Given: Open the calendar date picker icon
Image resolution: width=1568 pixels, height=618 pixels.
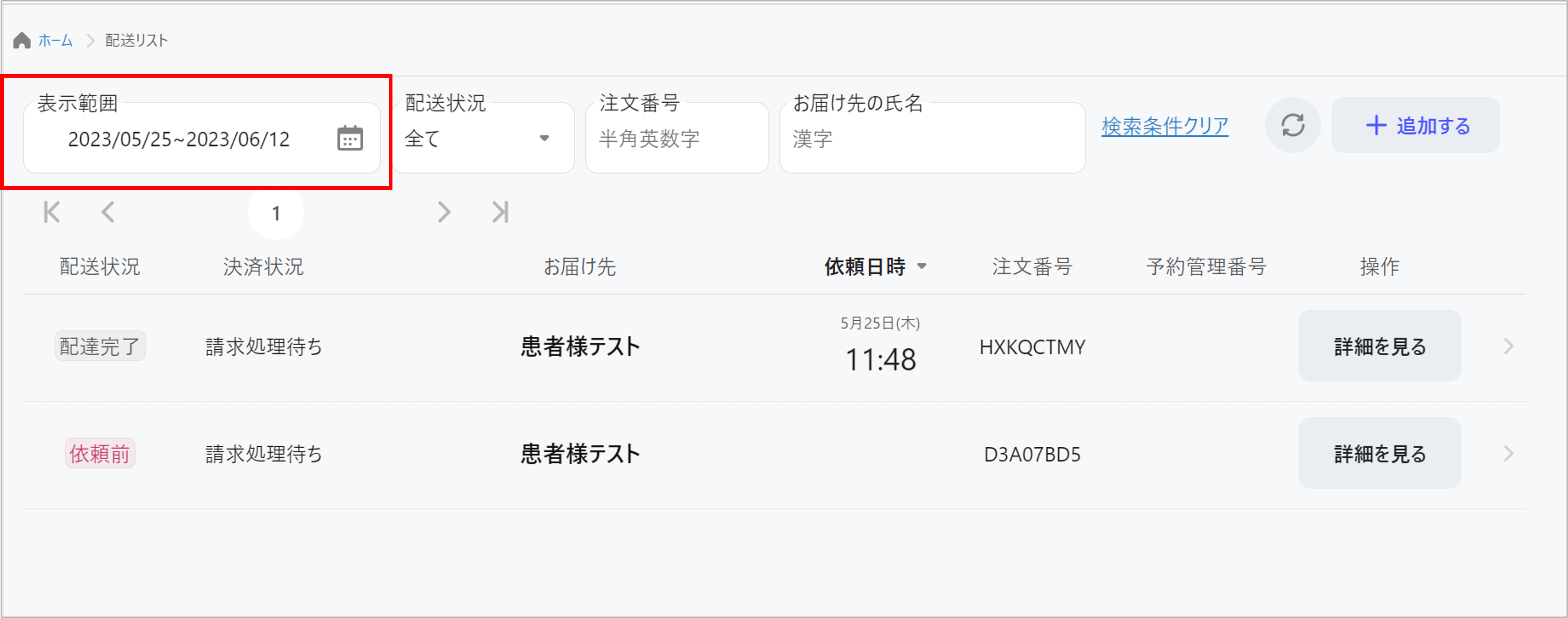Looking at the screenshot, I should (350, 138).
